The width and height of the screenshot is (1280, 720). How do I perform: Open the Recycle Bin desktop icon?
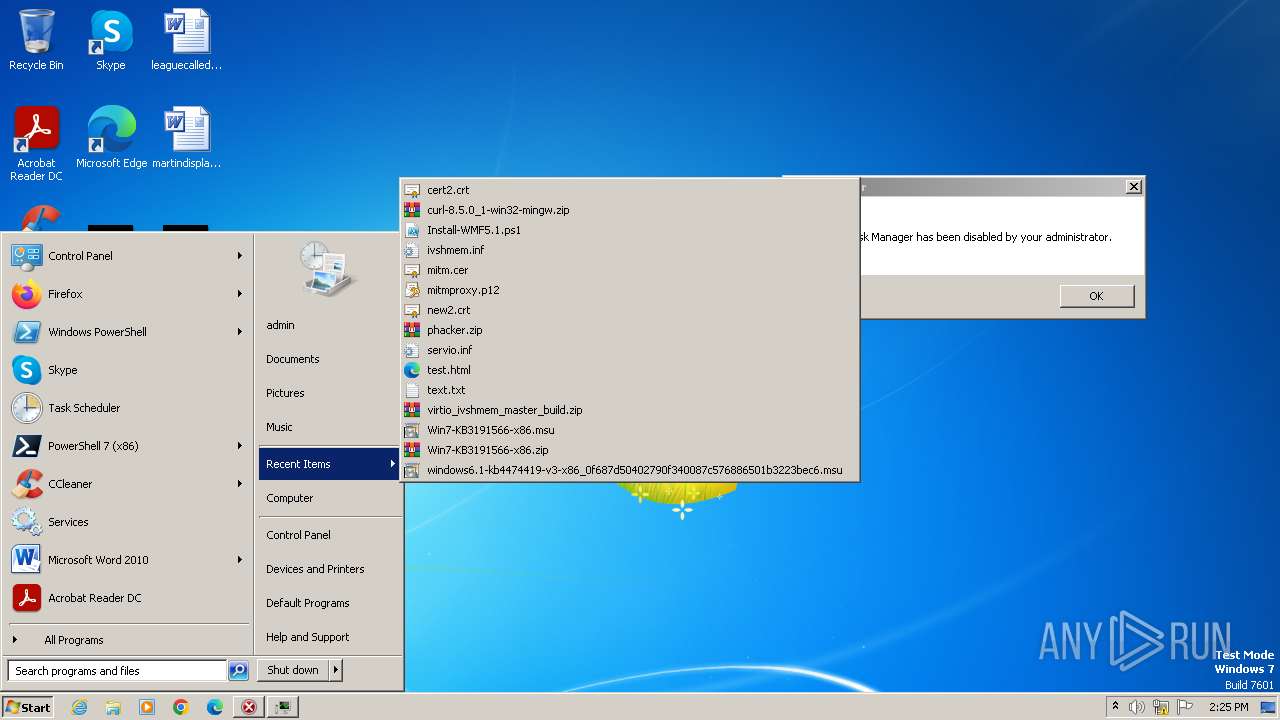pyautogui.click(x=36, y=41)
